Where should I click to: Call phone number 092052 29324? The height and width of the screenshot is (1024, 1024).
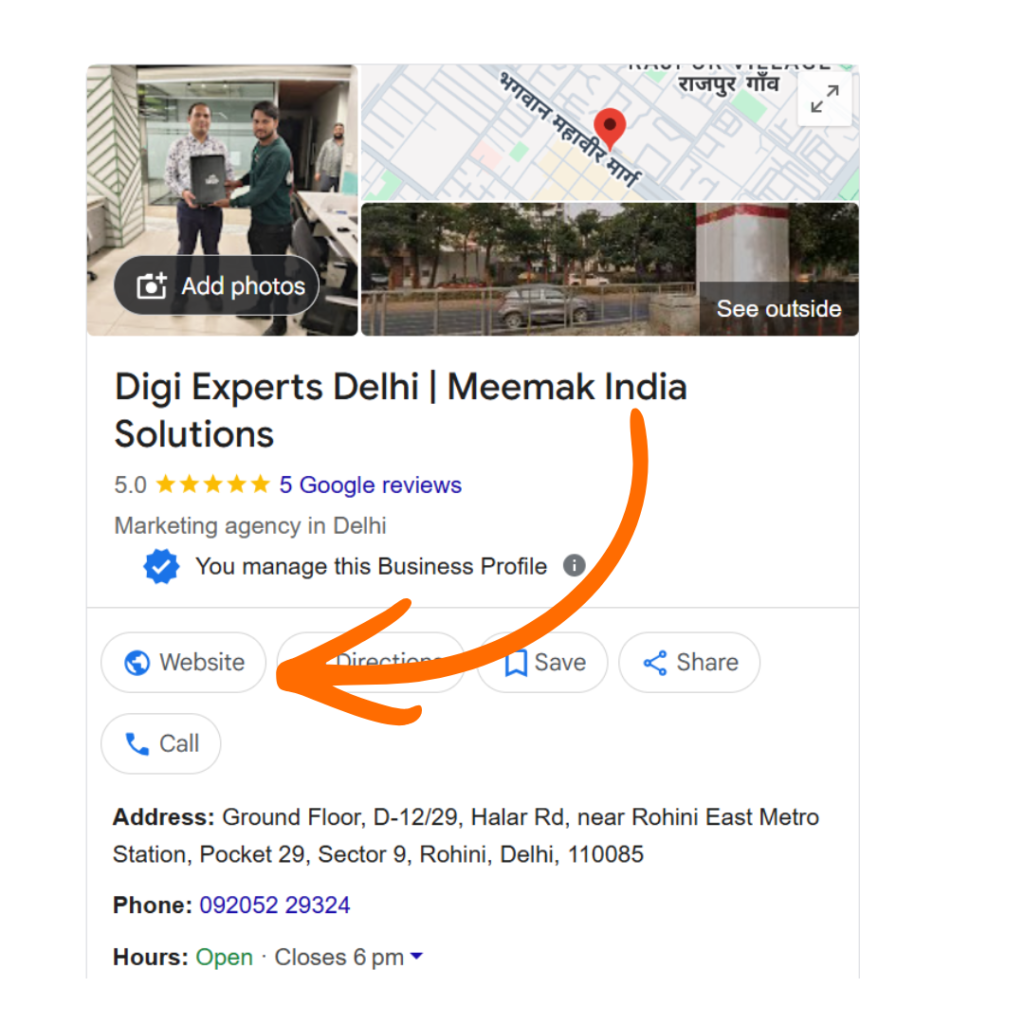274,905
